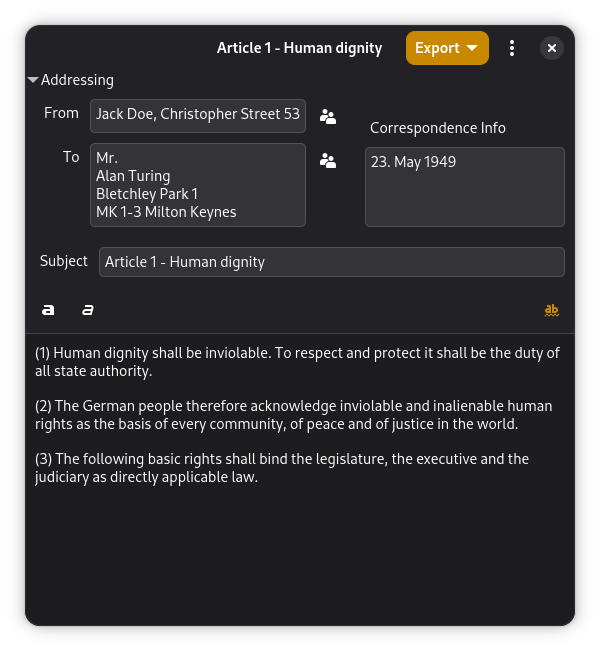Place cursor in paragraph (2) text
Image resolution: width=600 pixels, height=651 pixels.
pyautogui.click(x=294, y=415)
